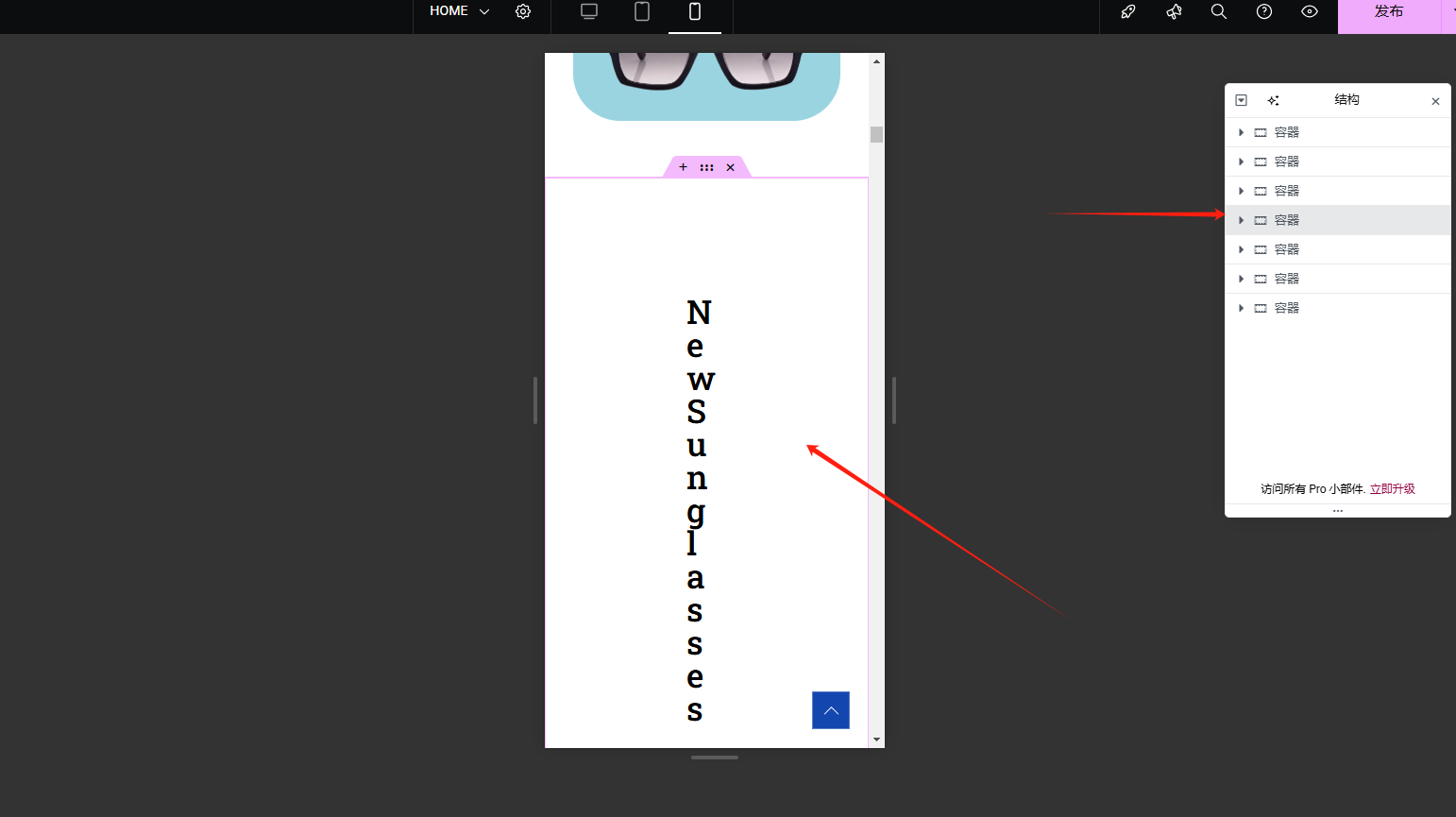Image resolution: width=1456 pixels, height=817 pixels.
Task: Toggle collapse-all icon in structure panel header
Action: pyautogui.click(x=1242, y=100)
